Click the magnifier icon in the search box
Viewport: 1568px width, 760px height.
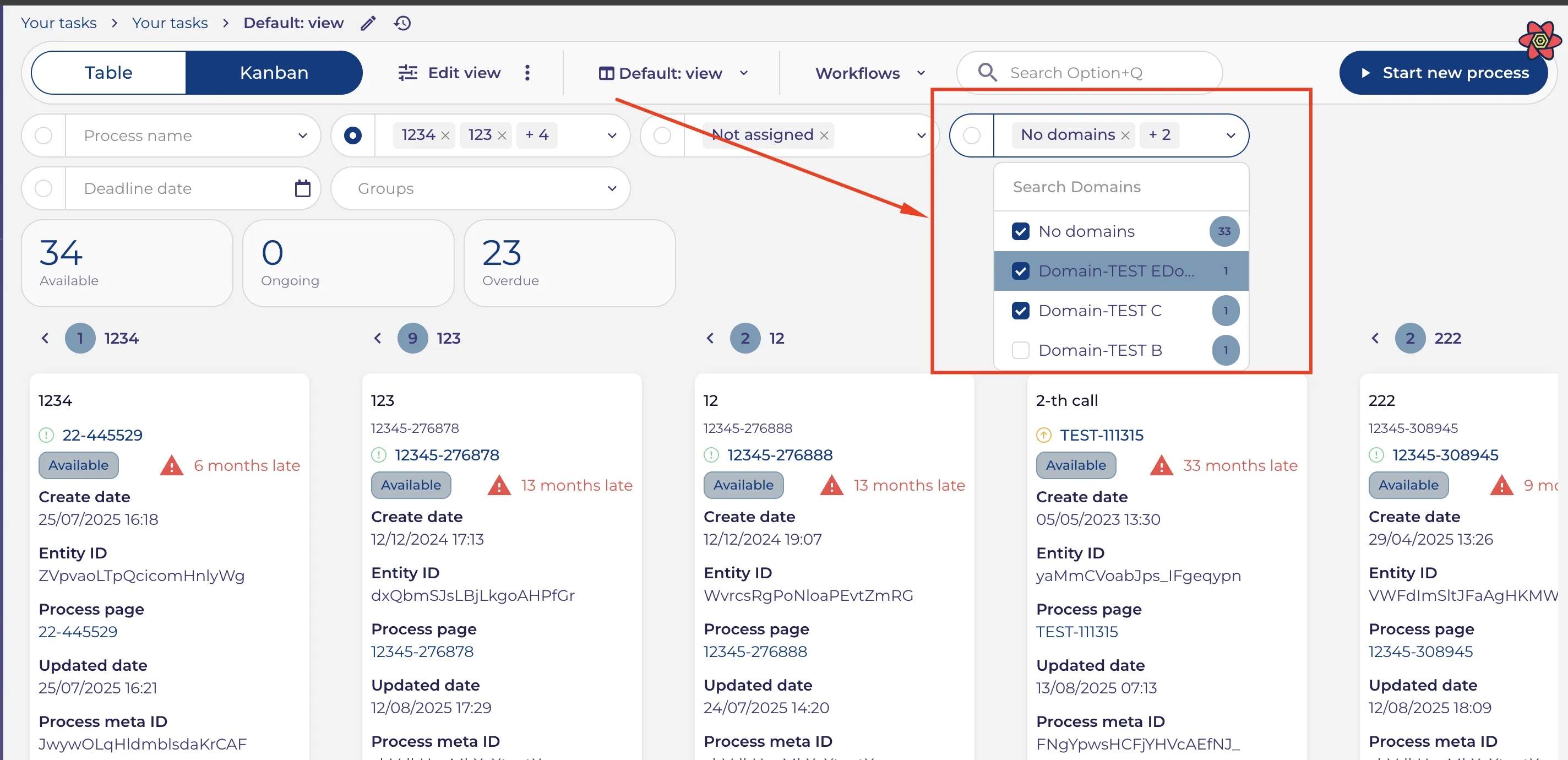coord(987,73)
